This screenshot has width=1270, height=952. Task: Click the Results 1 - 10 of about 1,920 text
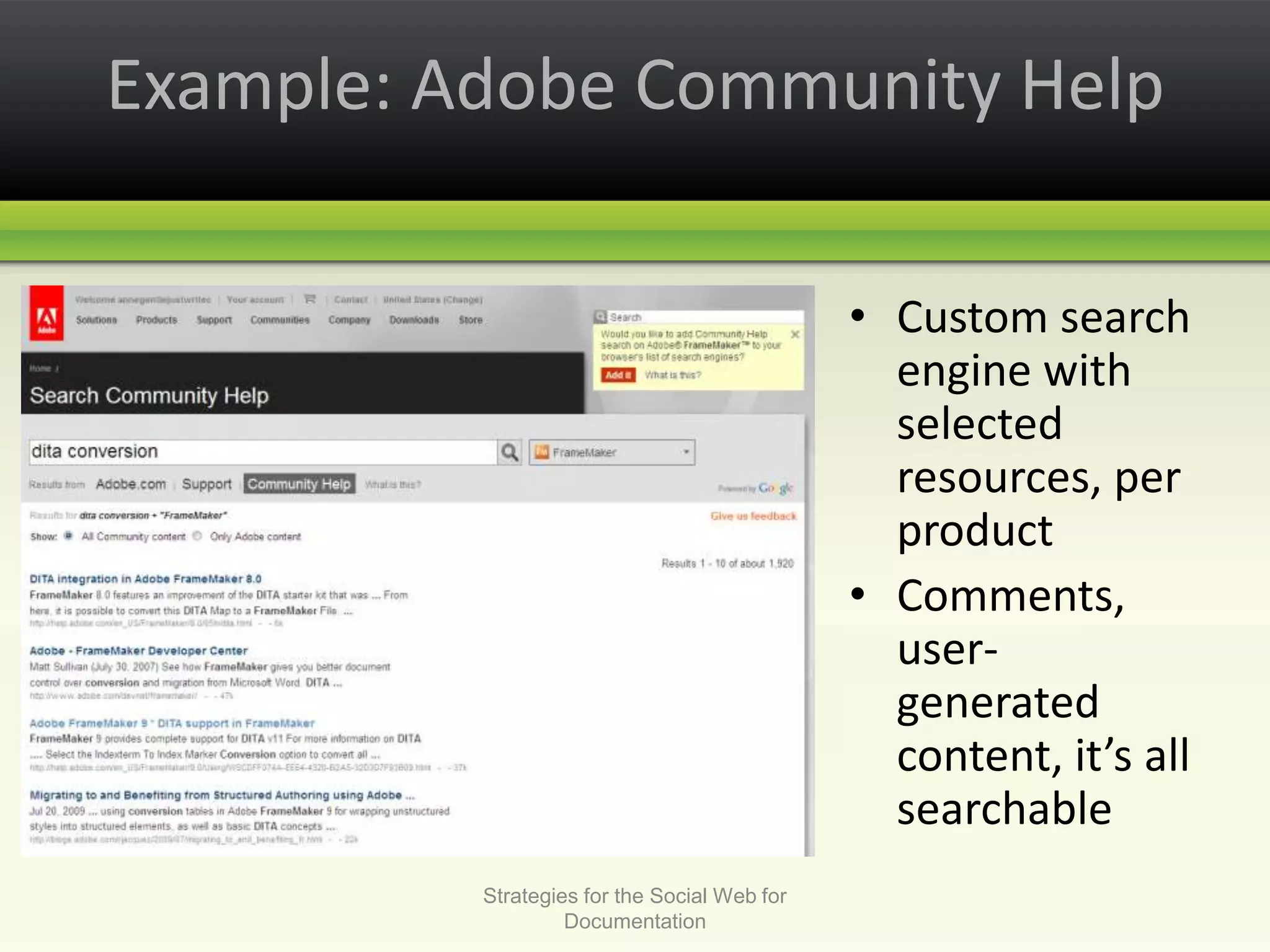click(727, 563)
